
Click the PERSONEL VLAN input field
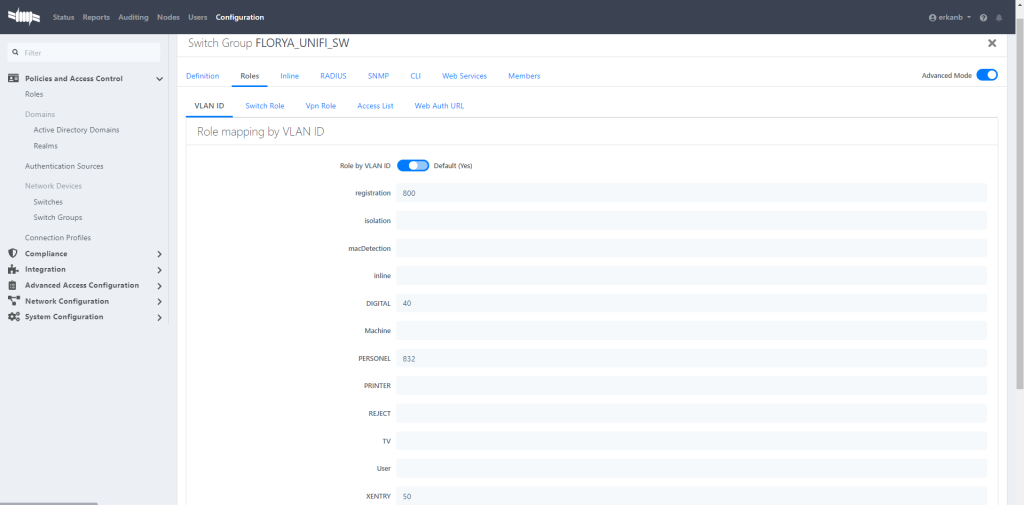tap(691, 358)
